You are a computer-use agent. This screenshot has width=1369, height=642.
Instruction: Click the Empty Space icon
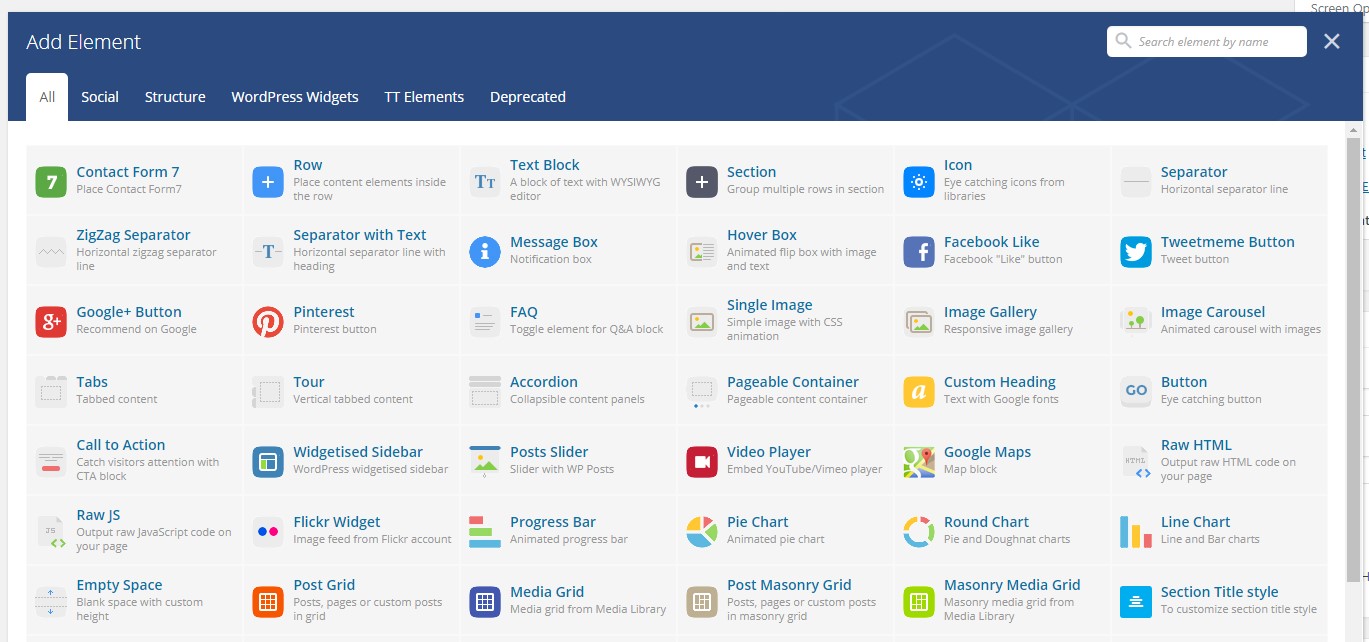tap(51, 602)
